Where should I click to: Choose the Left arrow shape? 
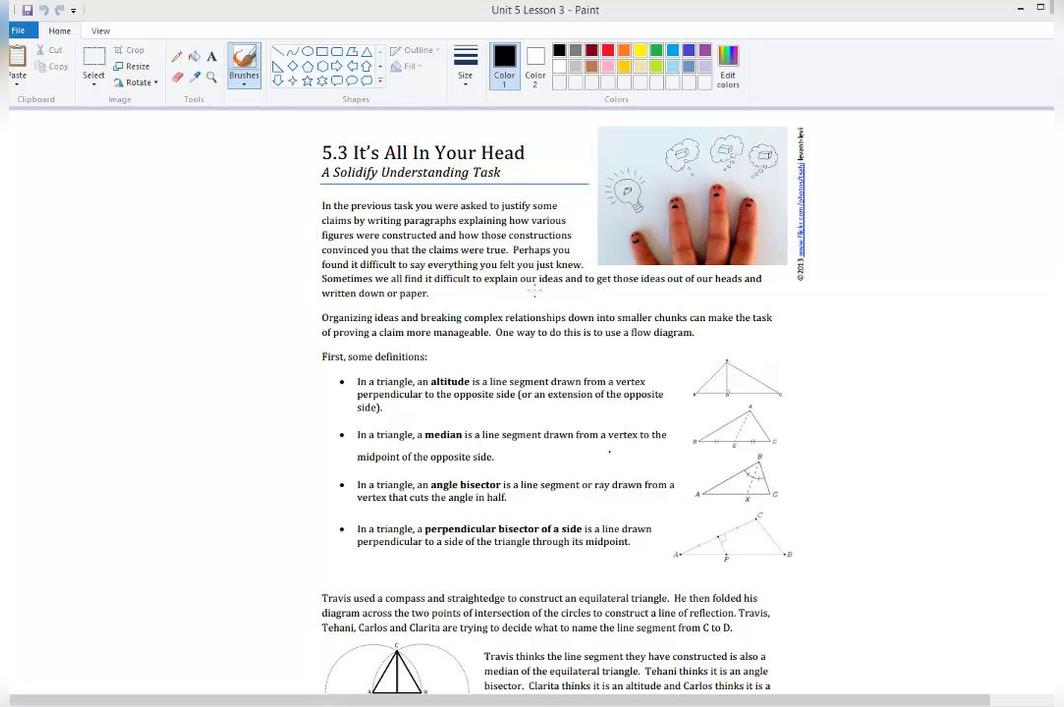pos(352,66)
